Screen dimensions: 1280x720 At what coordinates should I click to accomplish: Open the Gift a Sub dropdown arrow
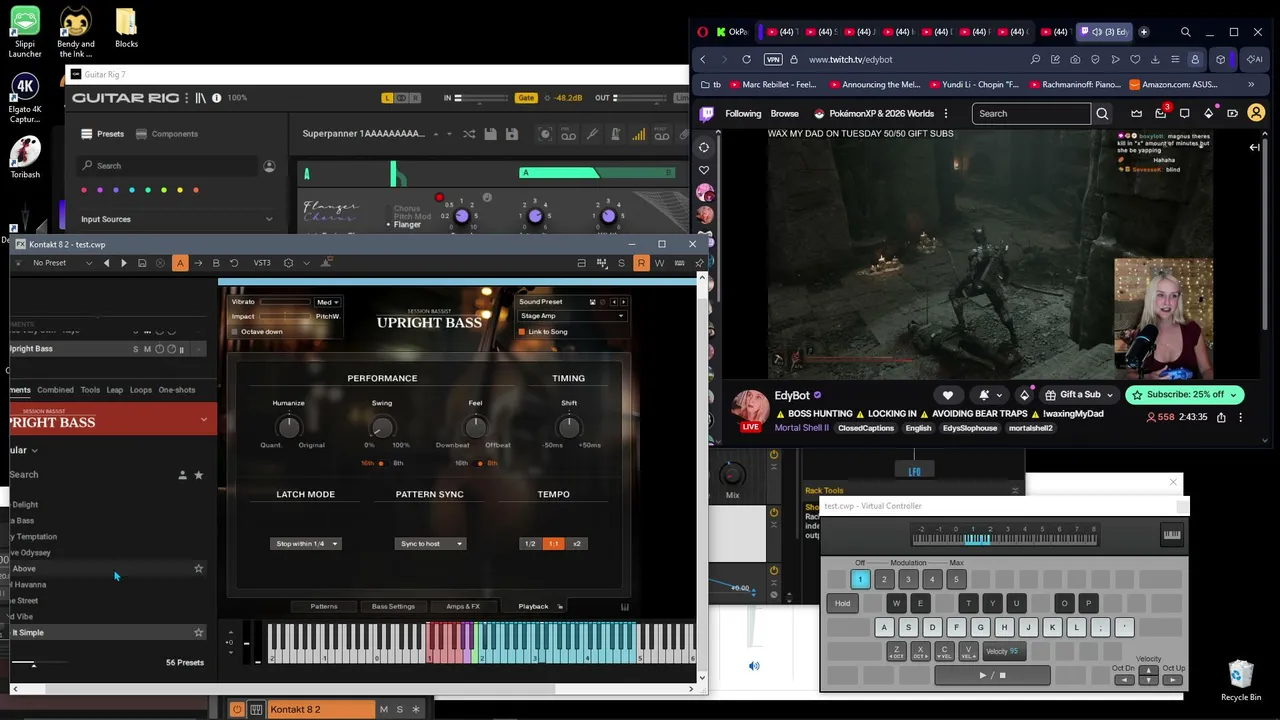[x=1110, y=395]
